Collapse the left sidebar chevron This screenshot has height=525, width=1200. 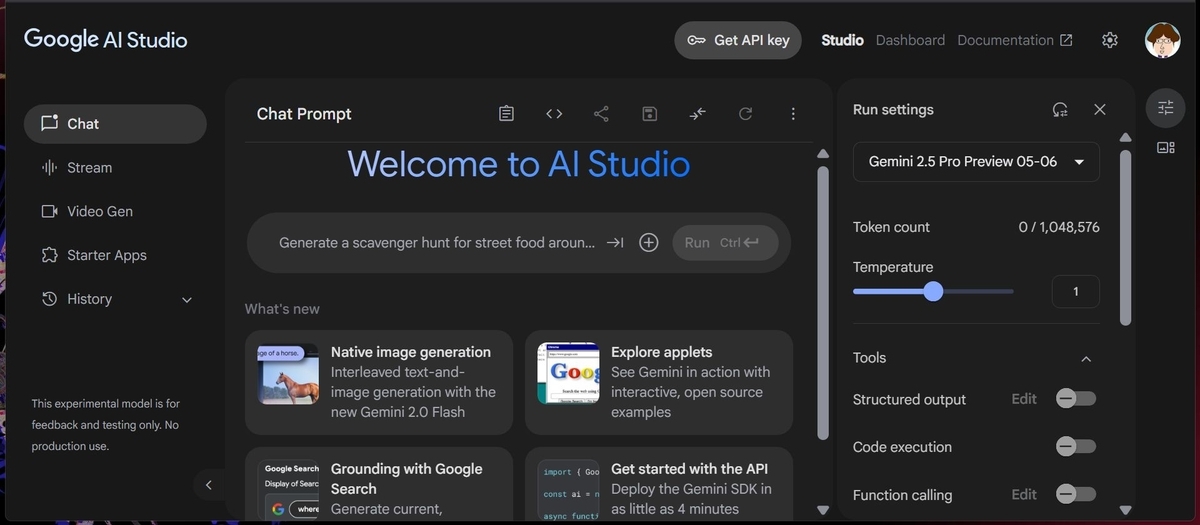[x=208, y=485]
